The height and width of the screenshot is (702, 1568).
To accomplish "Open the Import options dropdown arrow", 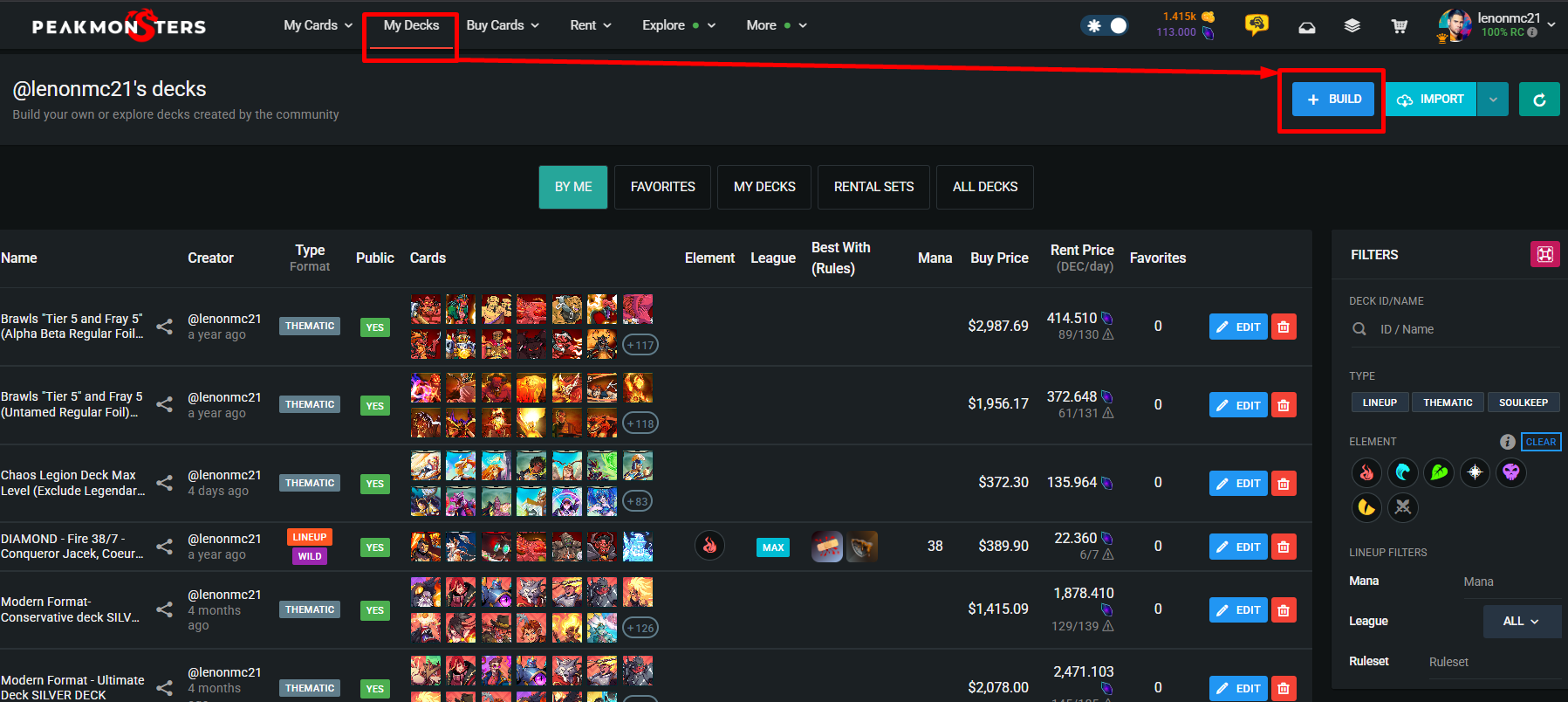I will click(x=1493, y=100).
